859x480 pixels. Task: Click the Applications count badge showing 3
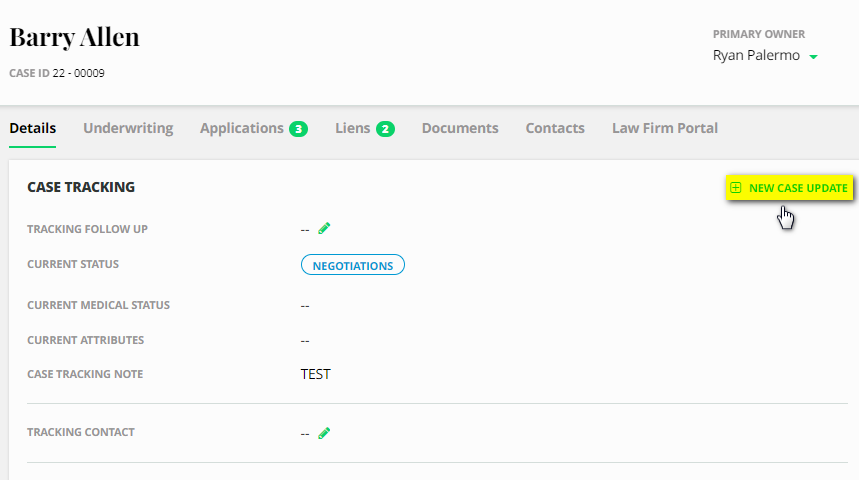tap(298, 129)
